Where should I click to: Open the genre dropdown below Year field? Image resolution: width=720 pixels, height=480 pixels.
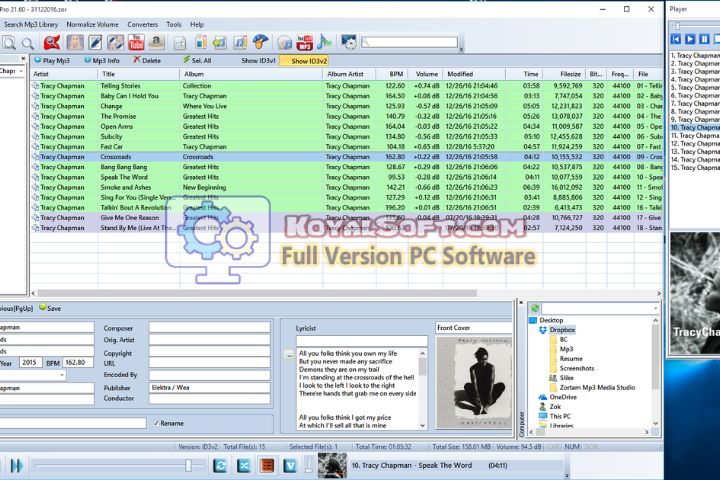click(62, 375)
